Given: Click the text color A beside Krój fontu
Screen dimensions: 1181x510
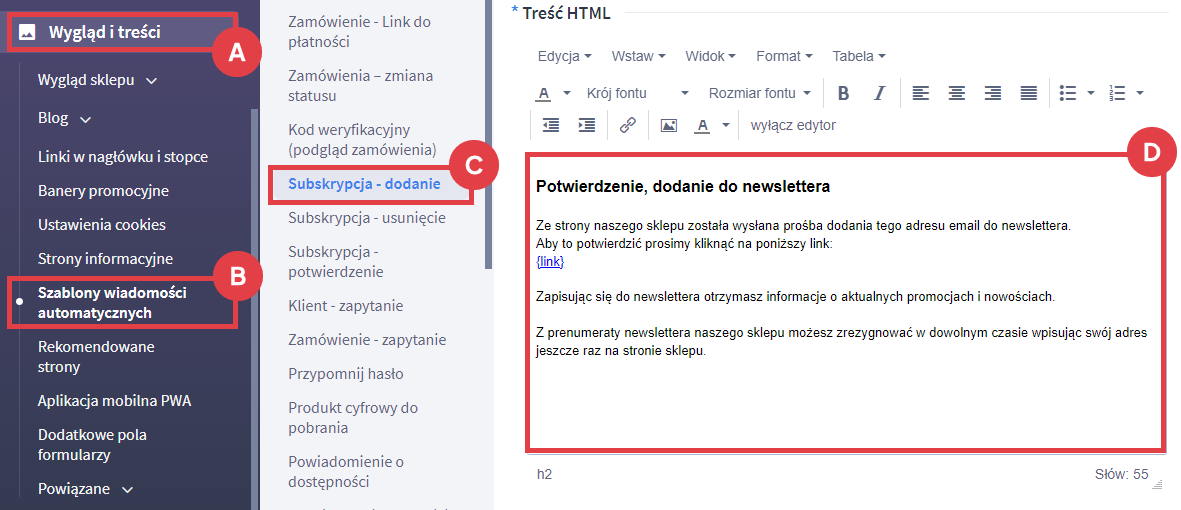Looking at the screenshot, I should tap(544, 93).
